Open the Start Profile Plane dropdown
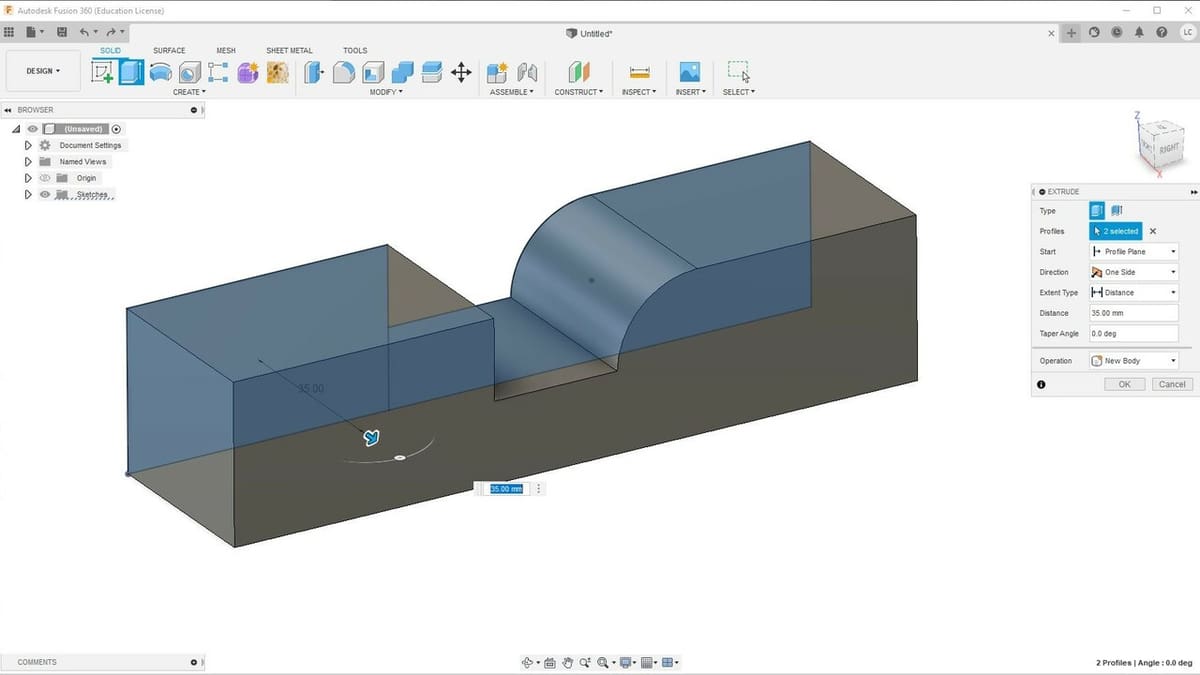This screenshot has height=675, width=1200. tap(1133, 252)
